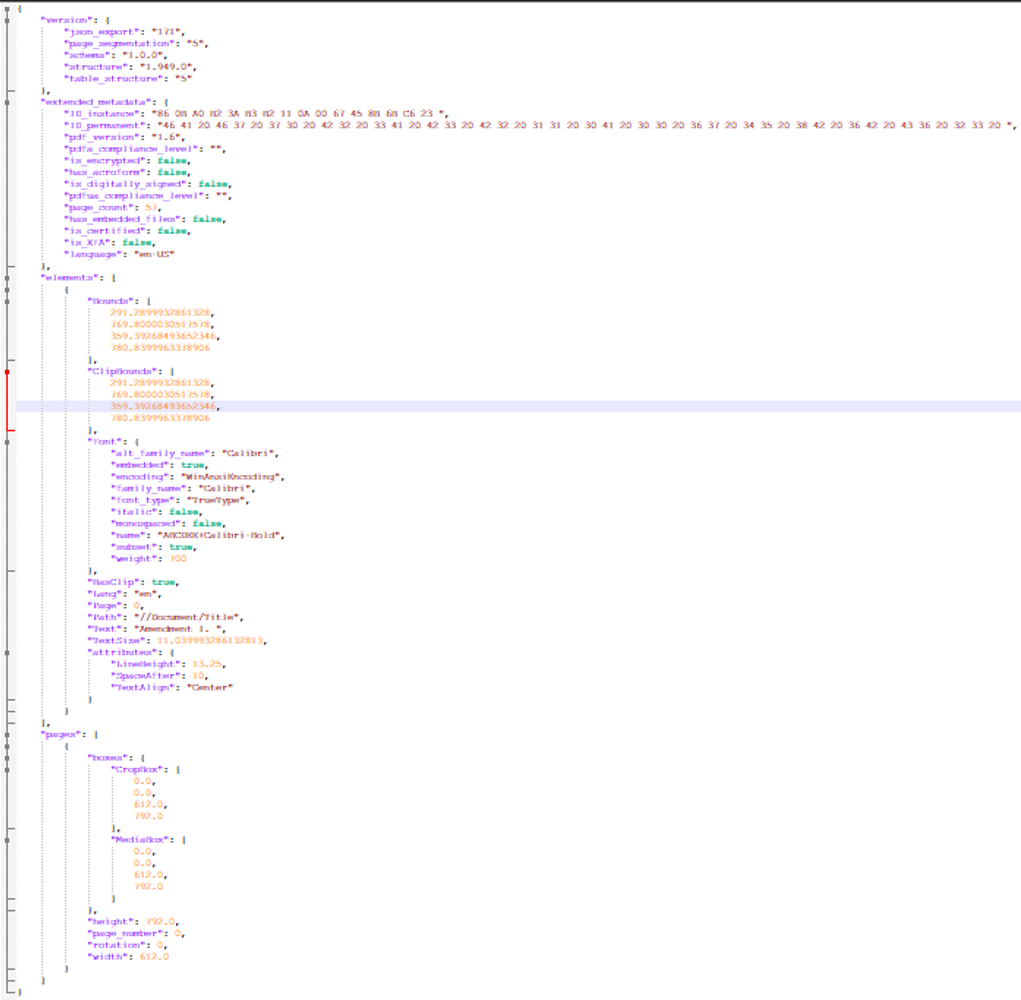Collapse the "pages" array fold marker
Screen dimensions: 1021x1000
7,734
